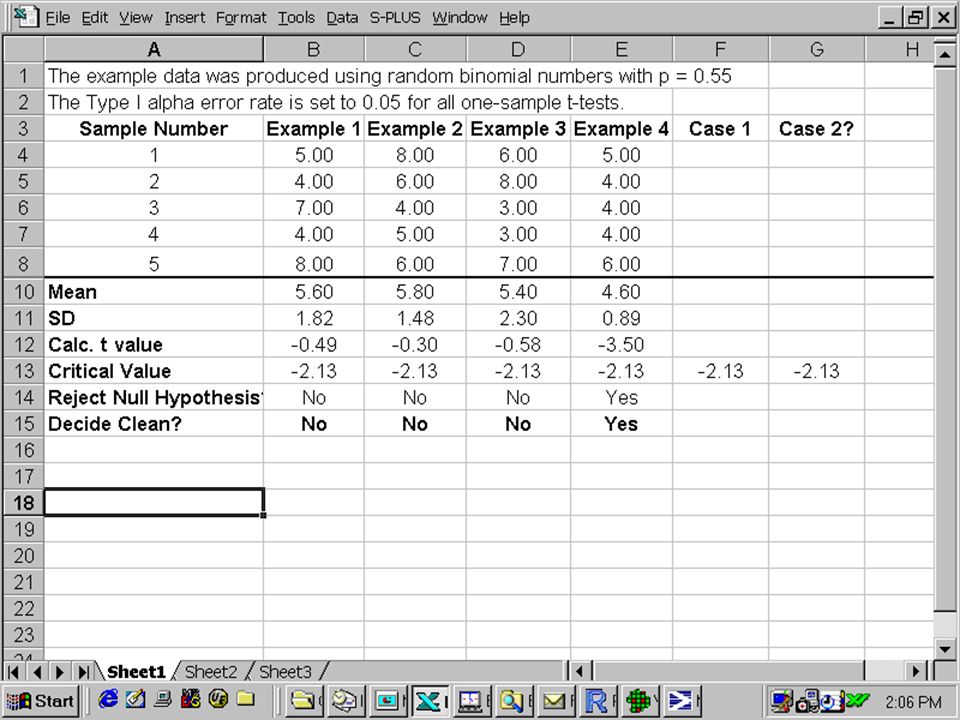The height and width of the screenshot is (720, 960).
Task: Open the View menu
Action: pos(135,18)
